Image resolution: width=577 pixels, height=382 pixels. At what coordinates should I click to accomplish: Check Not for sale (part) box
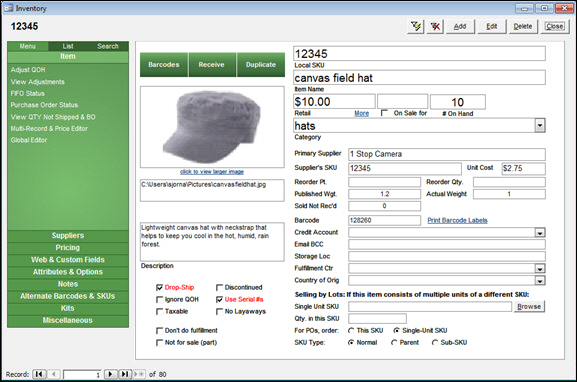[159, 343]
